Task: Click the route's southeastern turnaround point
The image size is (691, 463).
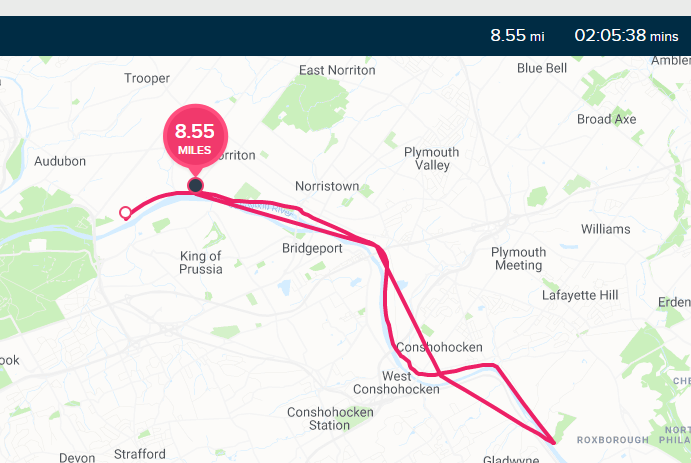Action: [x=554, y=442]
